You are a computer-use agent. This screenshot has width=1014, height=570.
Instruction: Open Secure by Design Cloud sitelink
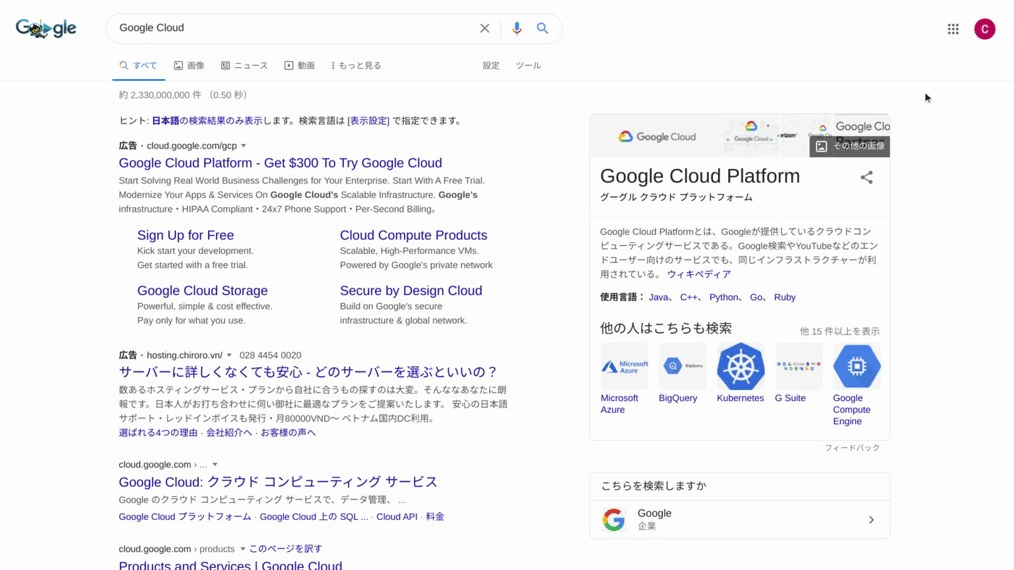411,290
